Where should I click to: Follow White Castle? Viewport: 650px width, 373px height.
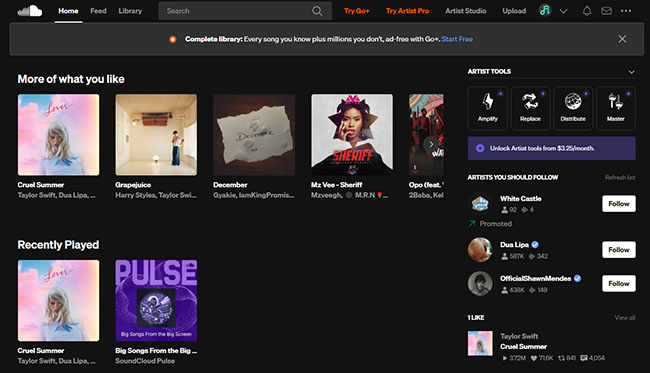click(x=619, y=203)
